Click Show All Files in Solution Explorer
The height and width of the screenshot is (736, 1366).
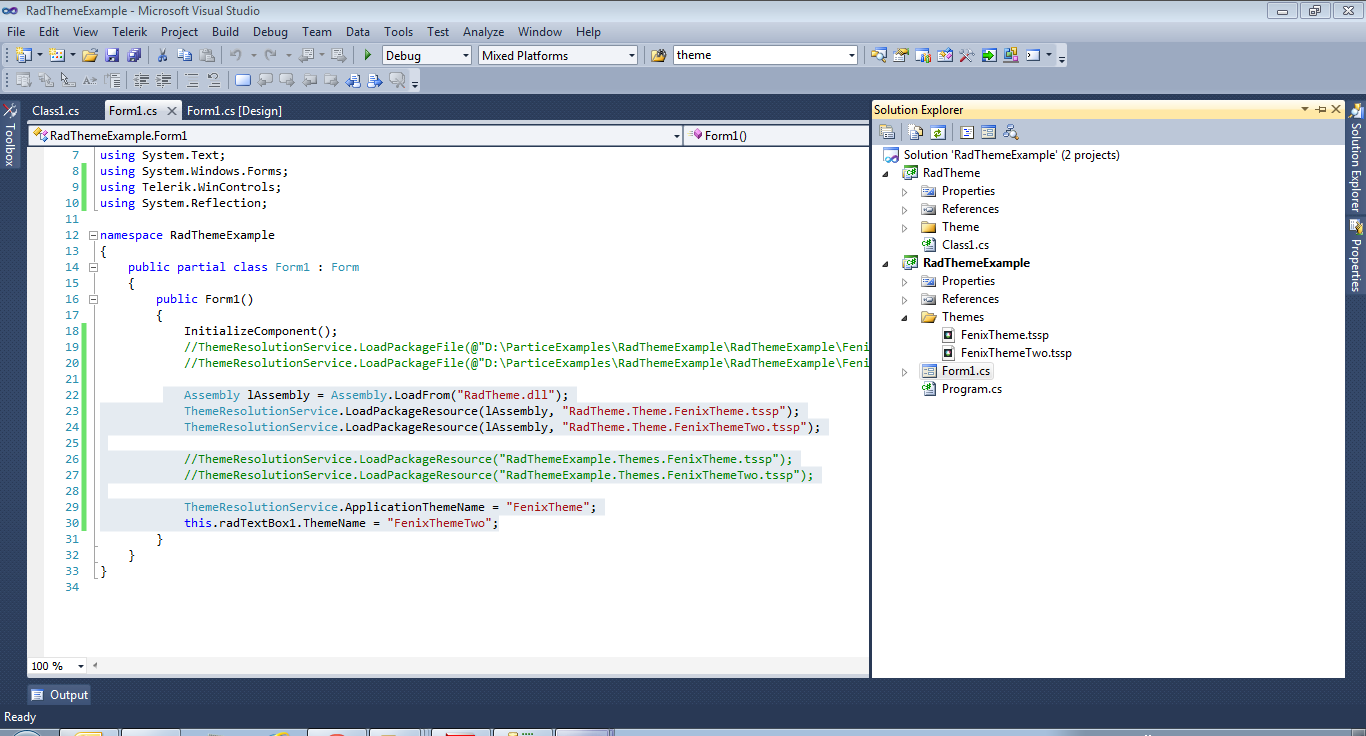[916, 132]
